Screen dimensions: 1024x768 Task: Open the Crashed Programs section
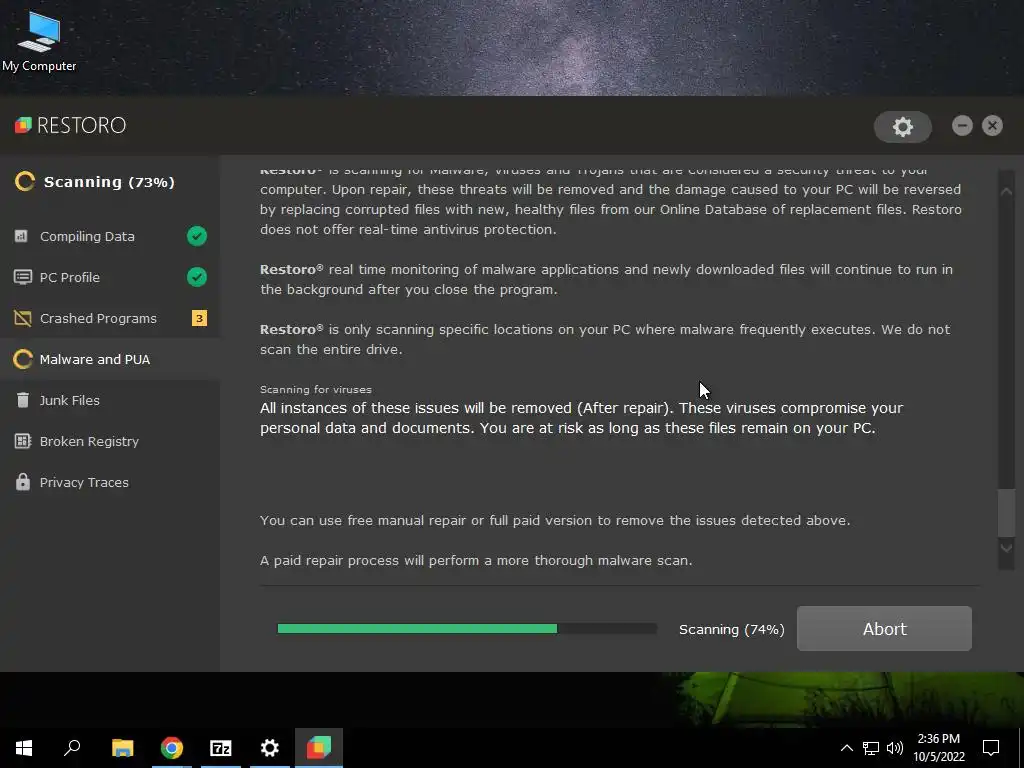[x=110, y=318]
